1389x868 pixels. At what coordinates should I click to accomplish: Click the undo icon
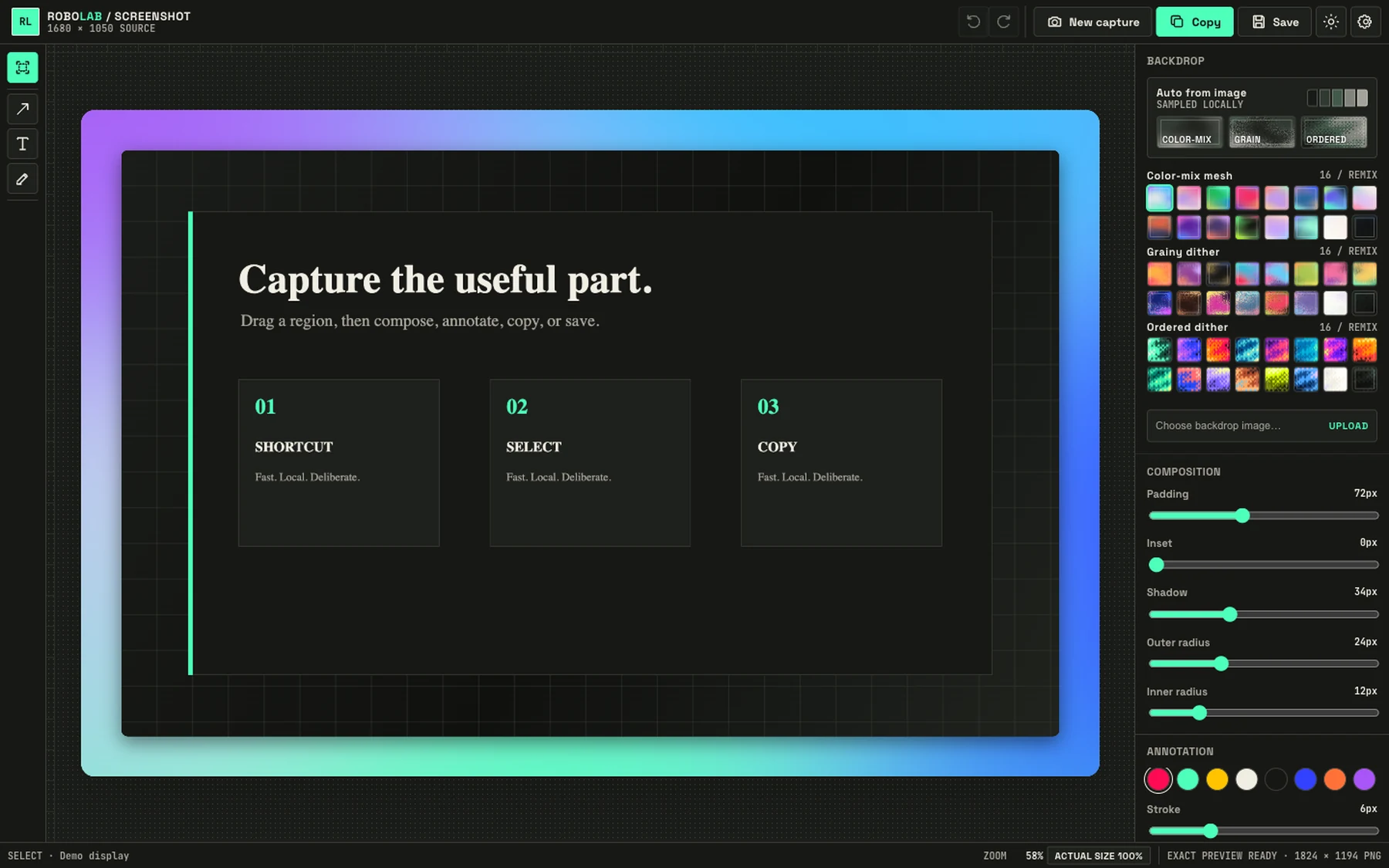tap(974, 22)
